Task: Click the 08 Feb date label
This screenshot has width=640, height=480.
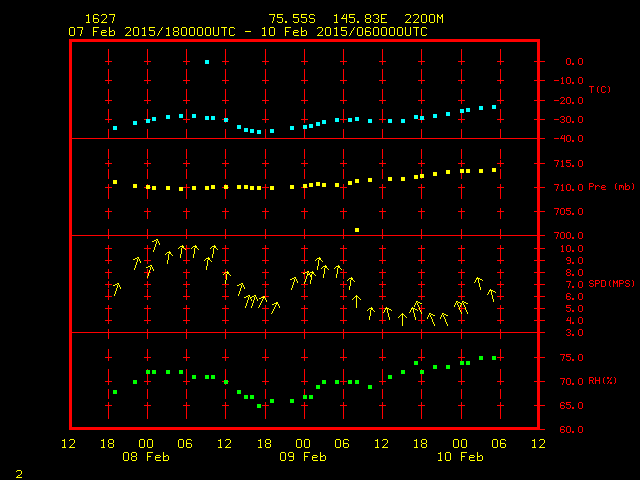Action: 146,456
